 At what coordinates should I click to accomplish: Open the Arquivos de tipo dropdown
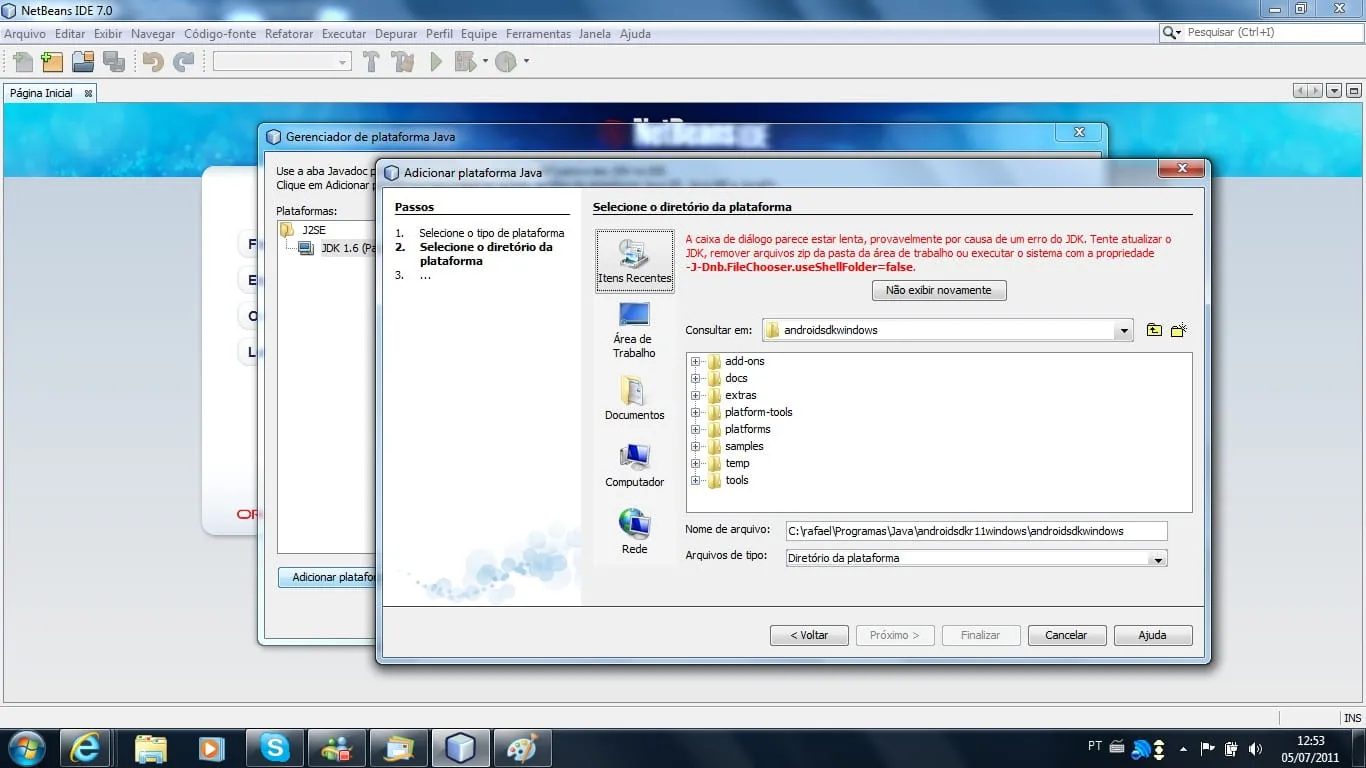(x=1158, y=559)
